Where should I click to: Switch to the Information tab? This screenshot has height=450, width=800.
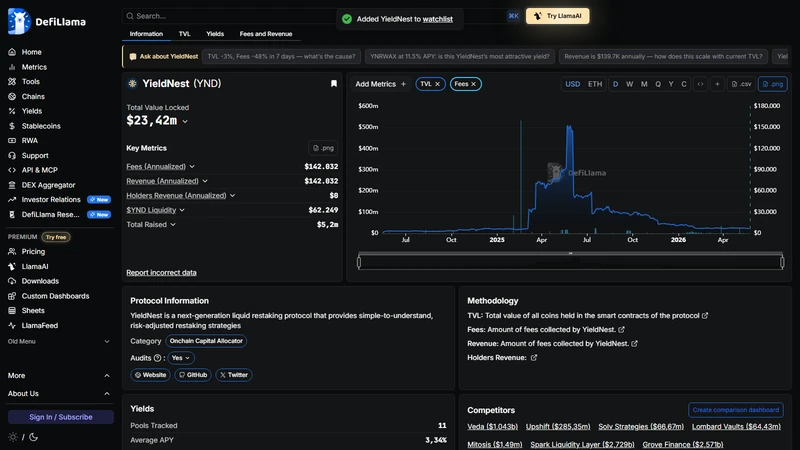click(146, 34)
